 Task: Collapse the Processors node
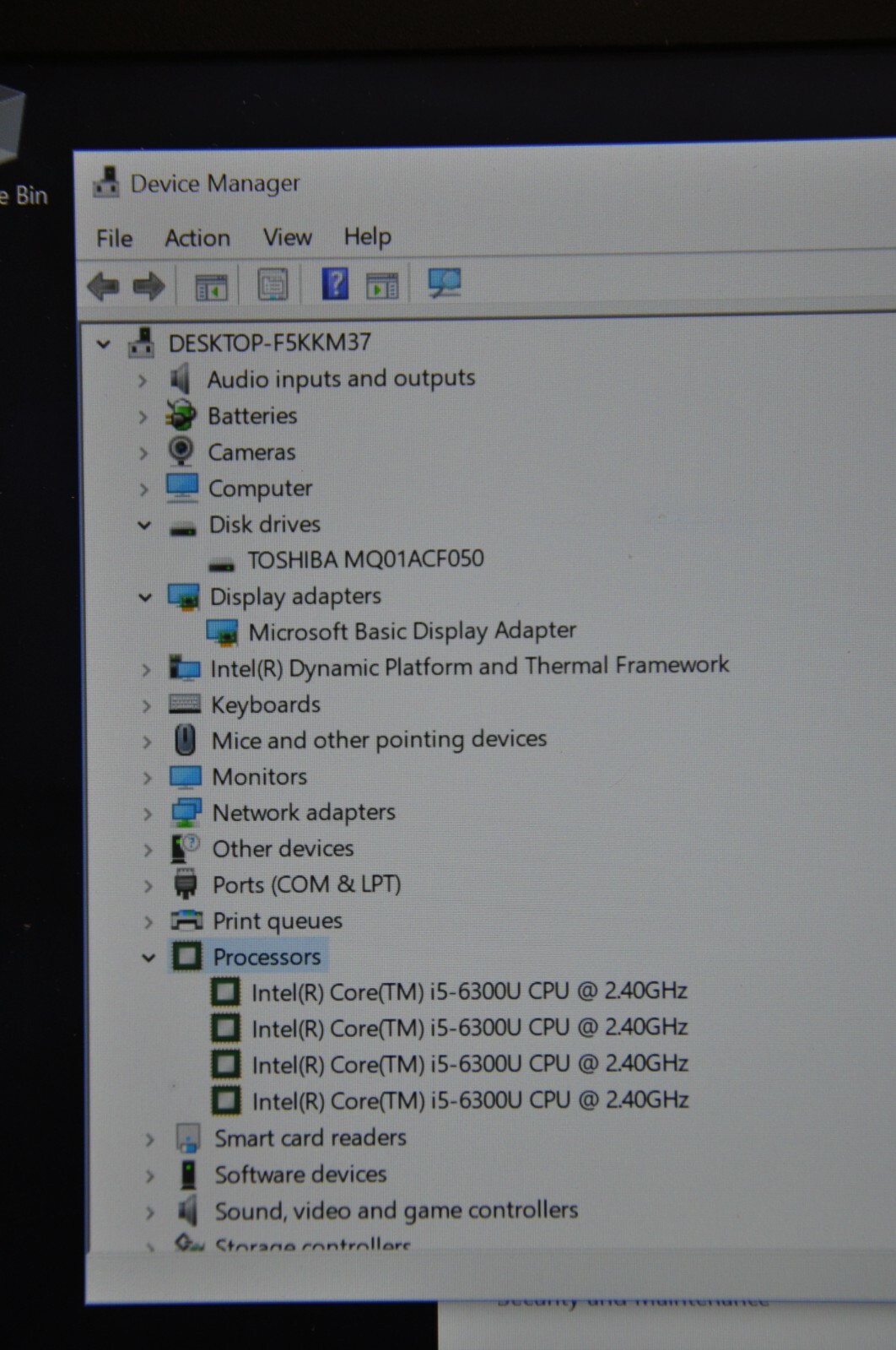pos(148,958)
